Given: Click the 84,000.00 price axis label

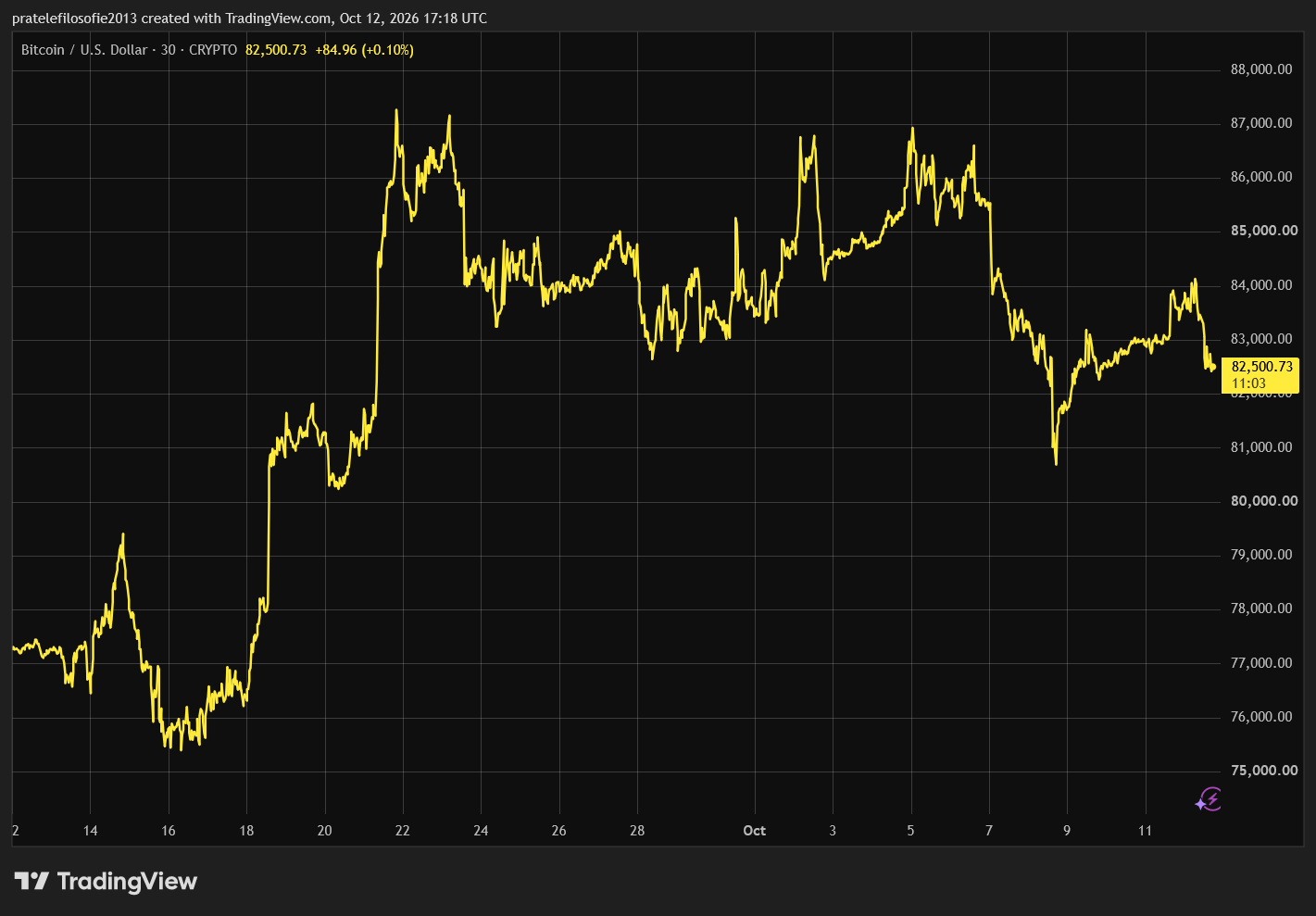Looking at the screenshot, I should coord(1261,285).
